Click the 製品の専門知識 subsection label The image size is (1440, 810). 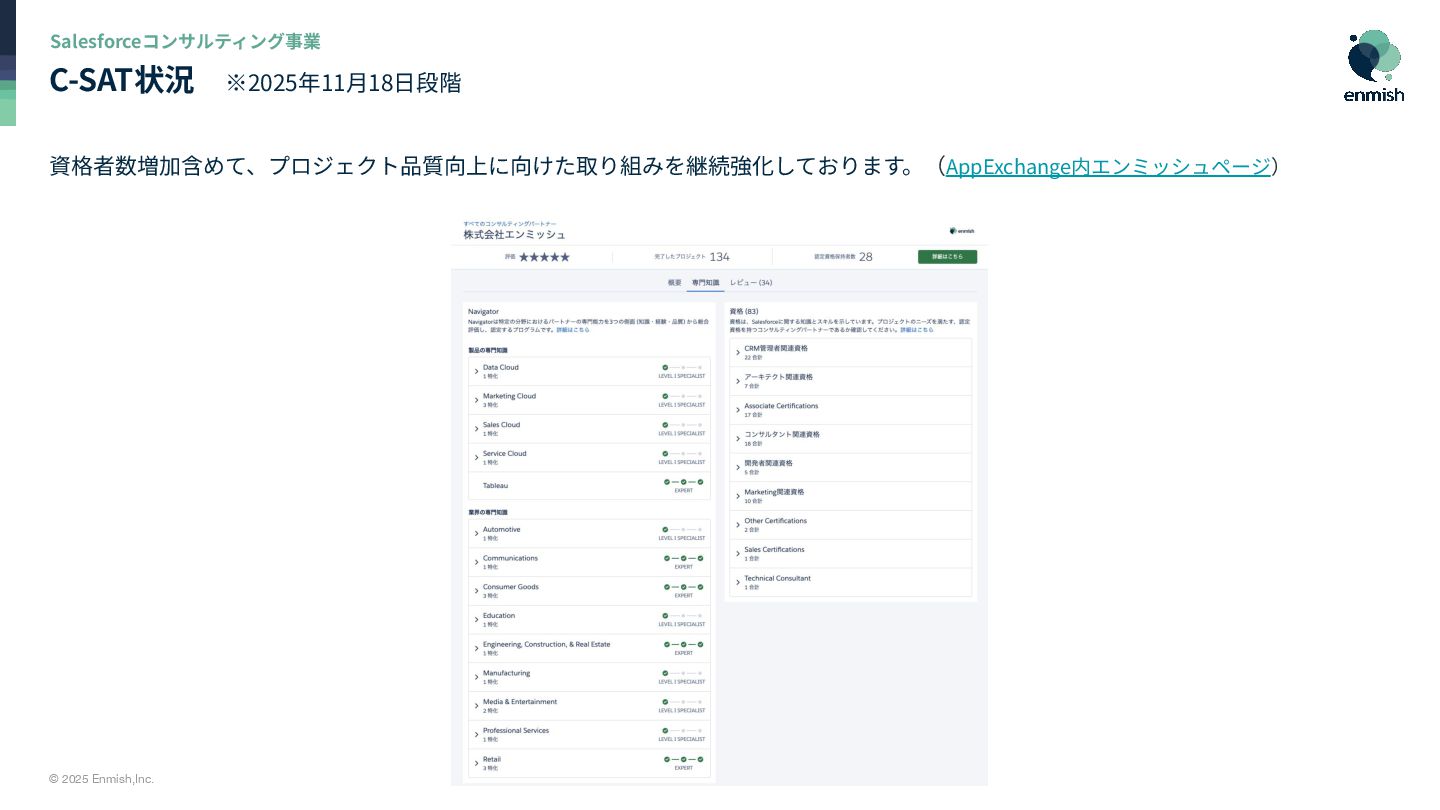click(x=488, y=350)
